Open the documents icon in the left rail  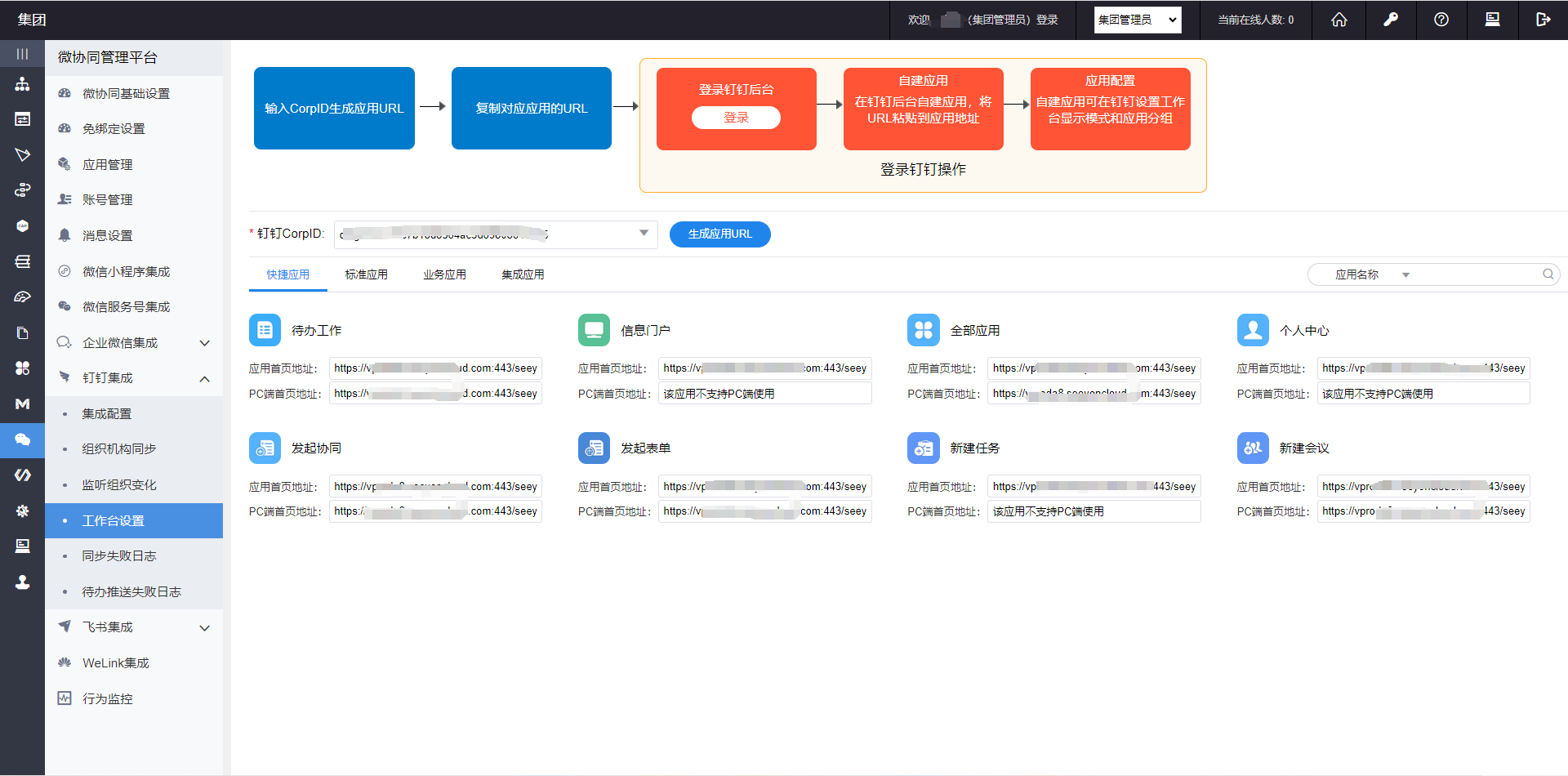coord(22,332)
